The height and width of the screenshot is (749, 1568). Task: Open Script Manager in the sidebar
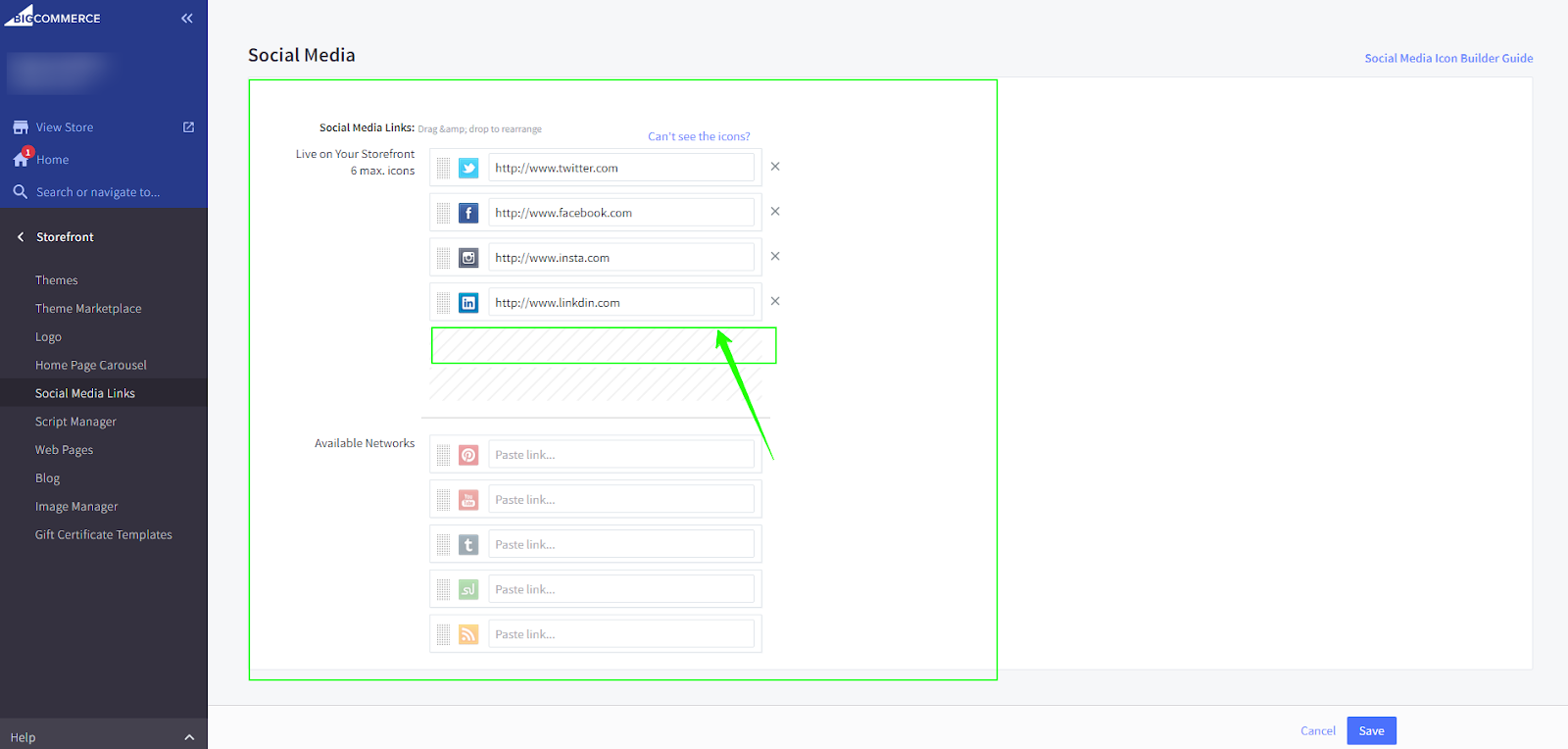(75, 422)
